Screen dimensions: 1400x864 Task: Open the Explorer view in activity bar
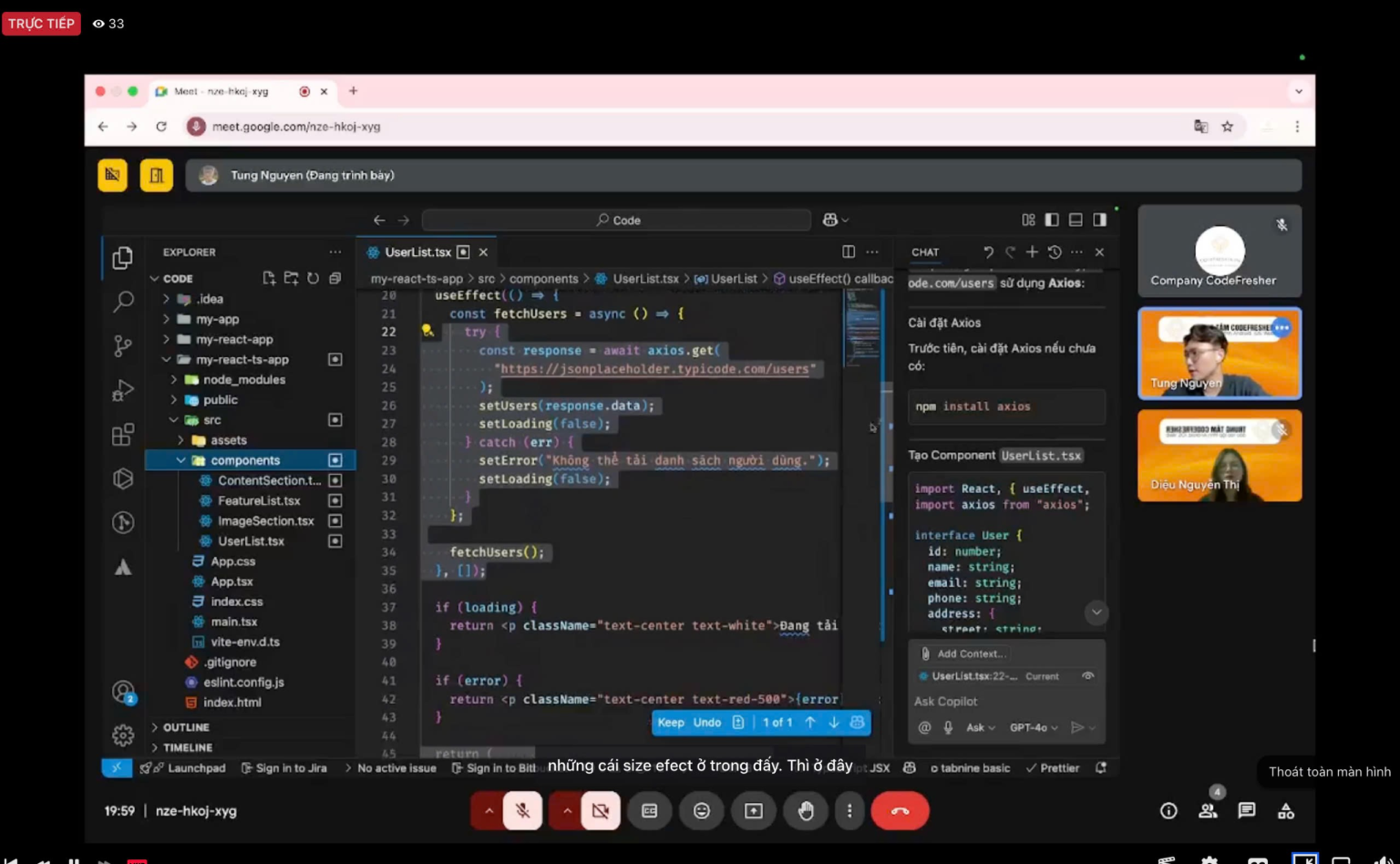pyautogui.click(x=123, y=258)
